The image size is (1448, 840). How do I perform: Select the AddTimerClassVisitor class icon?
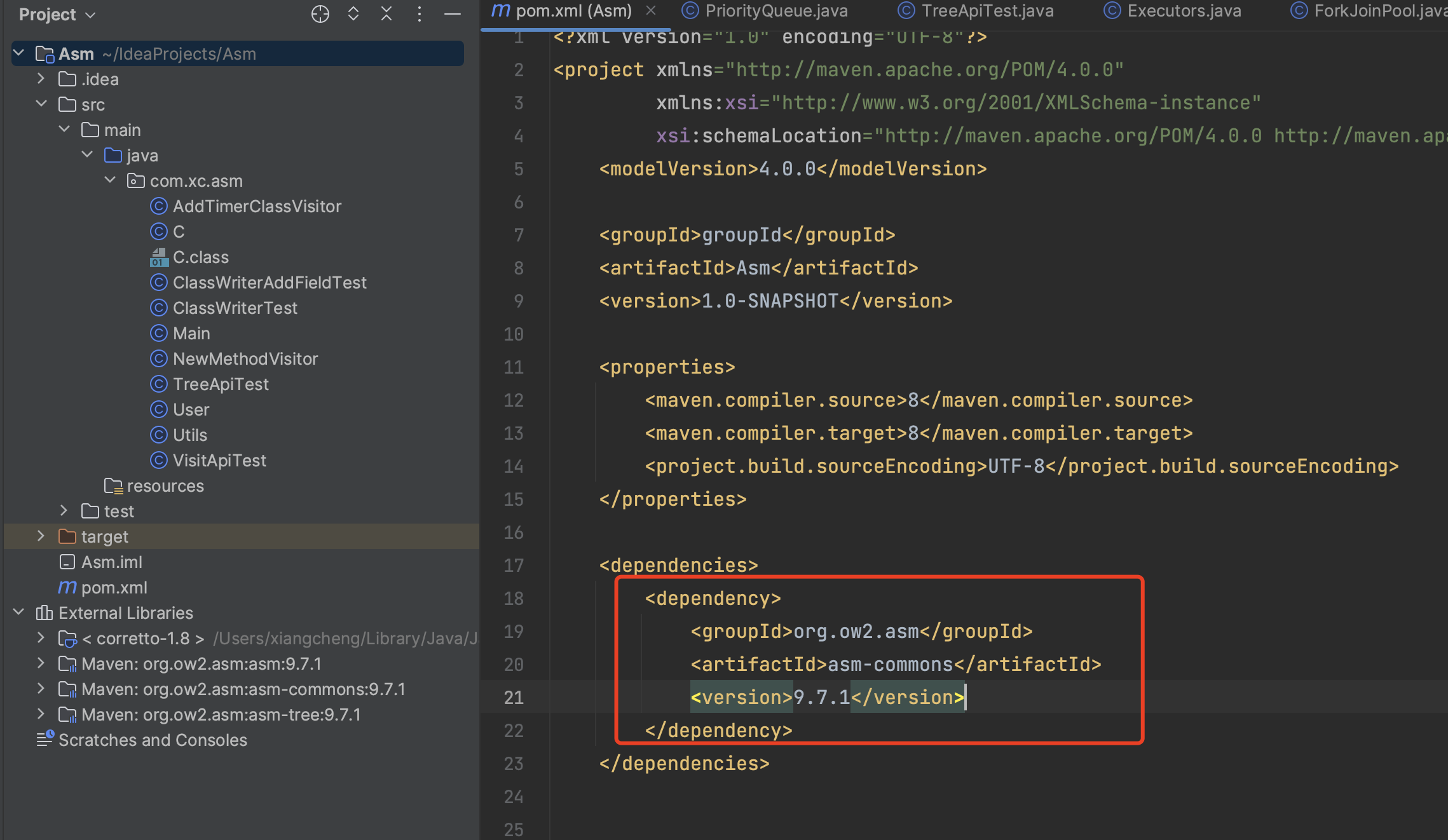pos(158,207)
